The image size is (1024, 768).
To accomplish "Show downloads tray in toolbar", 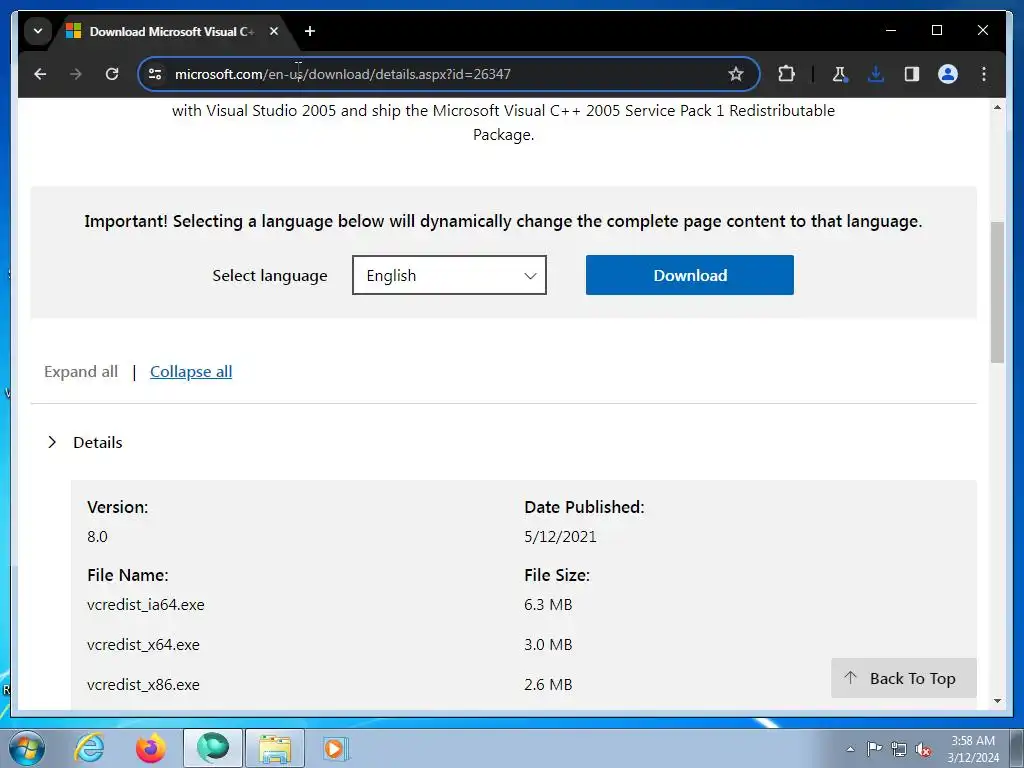I will pos(876,74).
